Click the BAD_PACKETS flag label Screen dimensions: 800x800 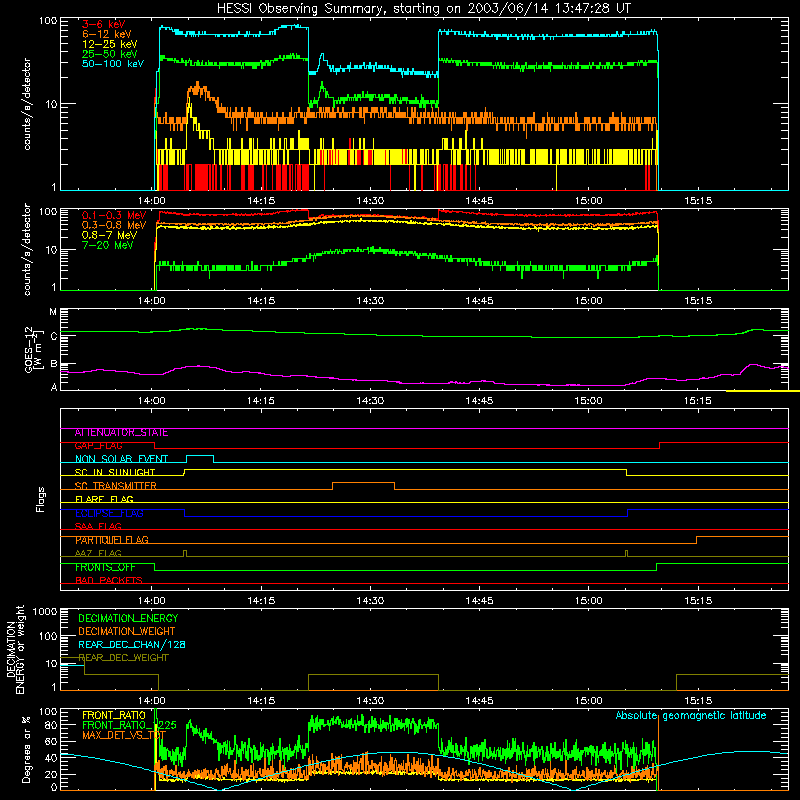(109, 580)
